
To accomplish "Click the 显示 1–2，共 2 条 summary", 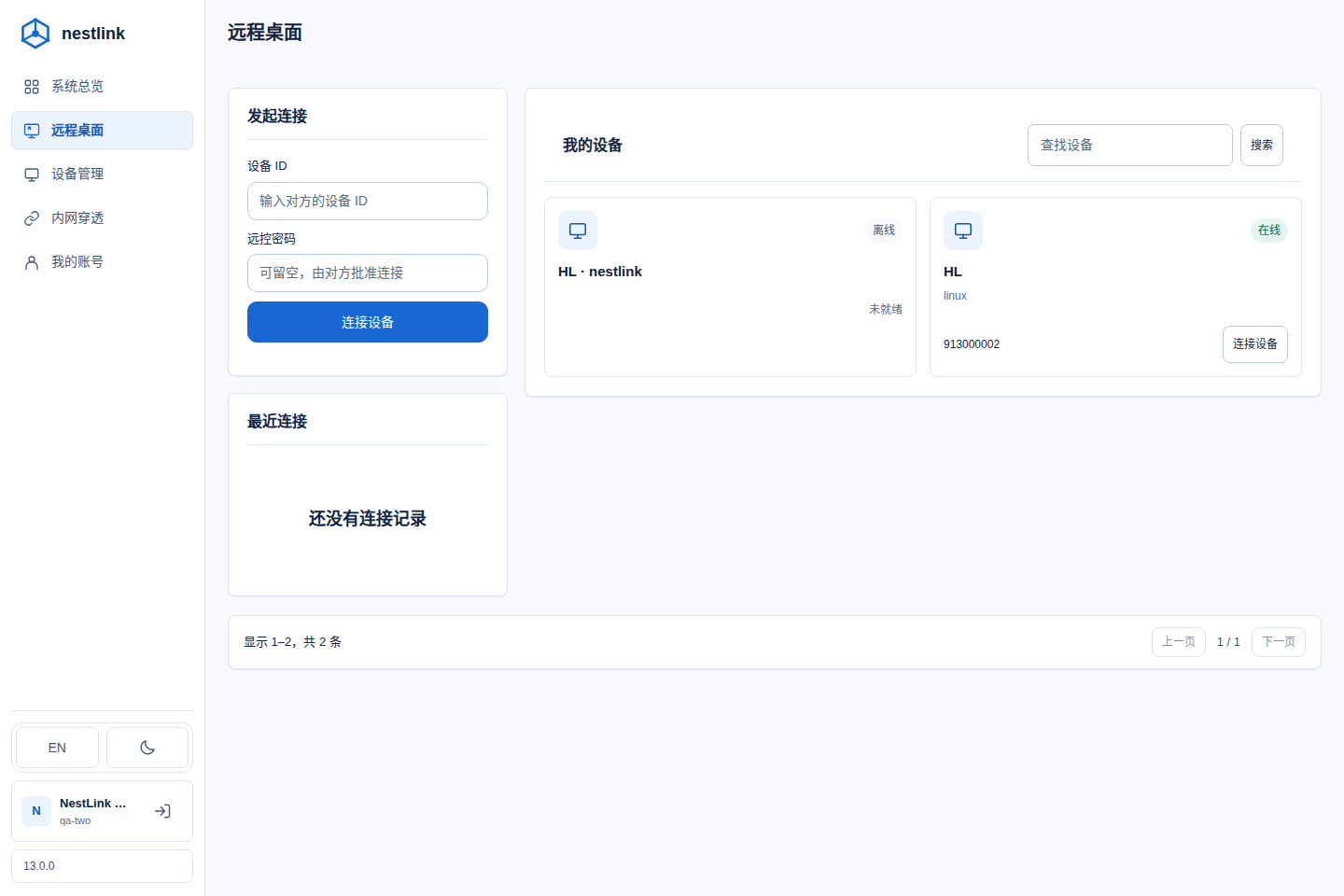I will coord(293,642).
